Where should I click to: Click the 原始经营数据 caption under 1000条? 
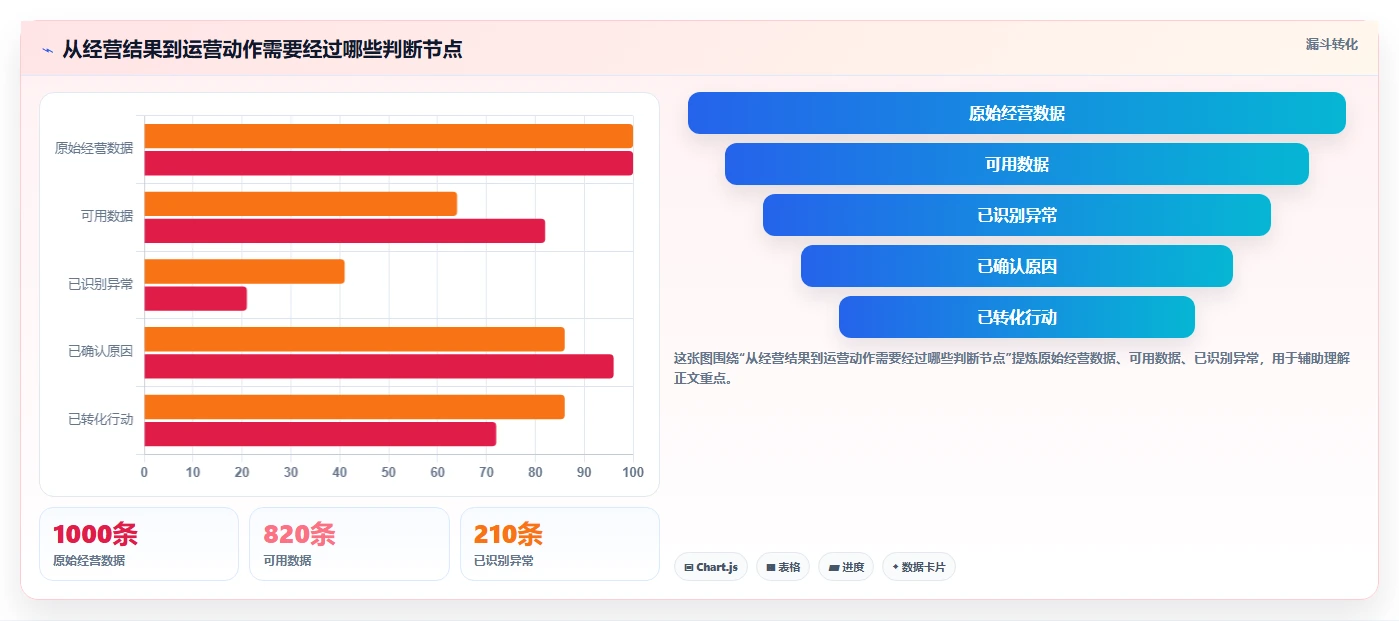pyautogui.click(x=89, y=561)
